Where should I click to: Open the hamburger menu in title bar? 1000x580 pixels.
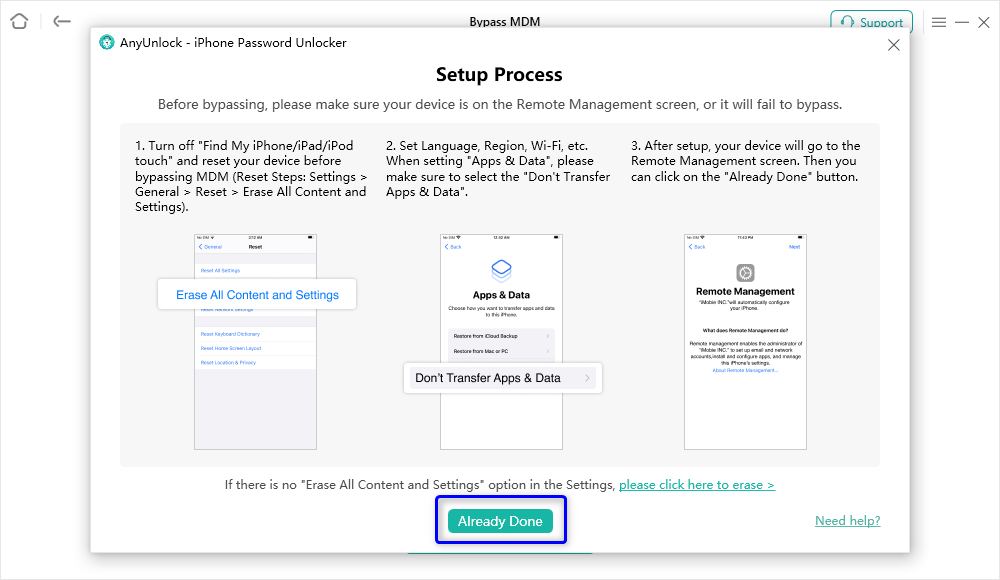pos(939,22)
